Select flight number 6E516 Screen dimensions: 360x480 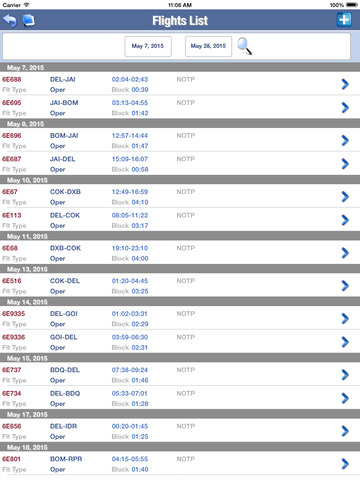(12, 281)
